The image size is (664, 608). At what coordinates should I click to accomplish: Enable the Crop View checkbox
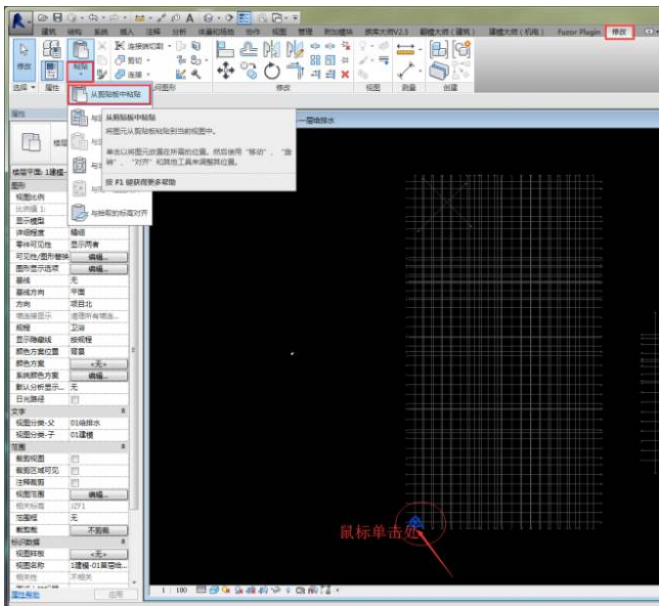(74, 457)
